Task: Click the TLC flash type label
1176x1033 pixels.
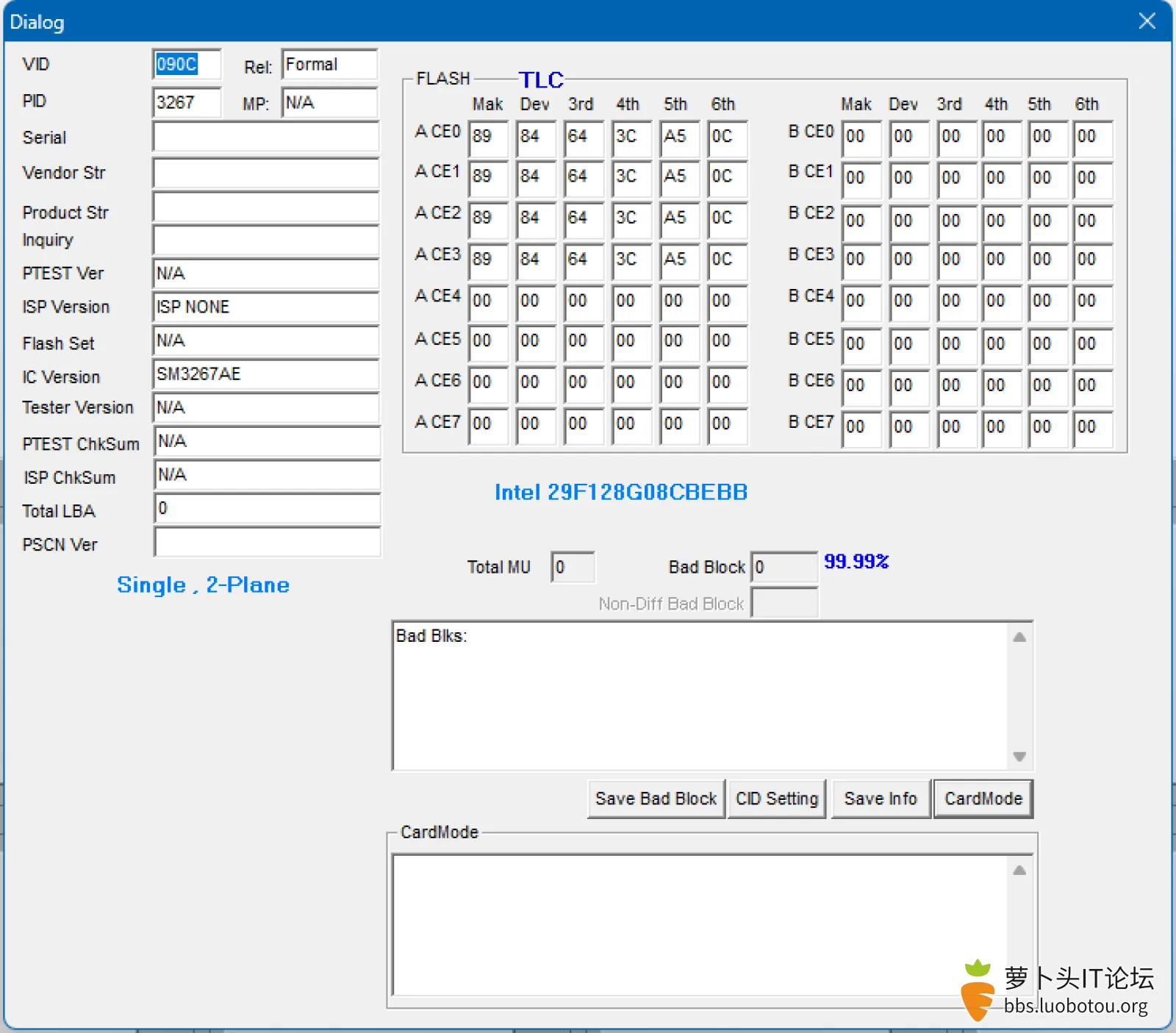Action: [541, 79]
